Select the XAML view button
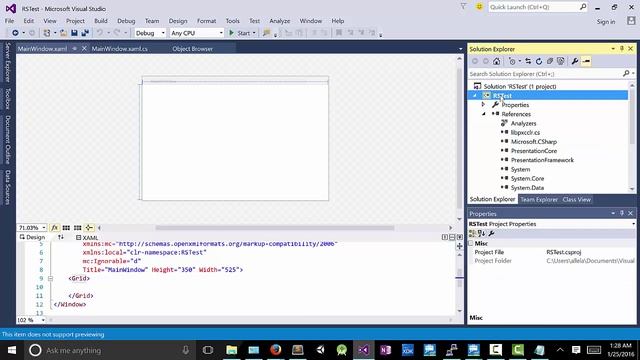The image size is (640, 360). [x=87, y=238]
